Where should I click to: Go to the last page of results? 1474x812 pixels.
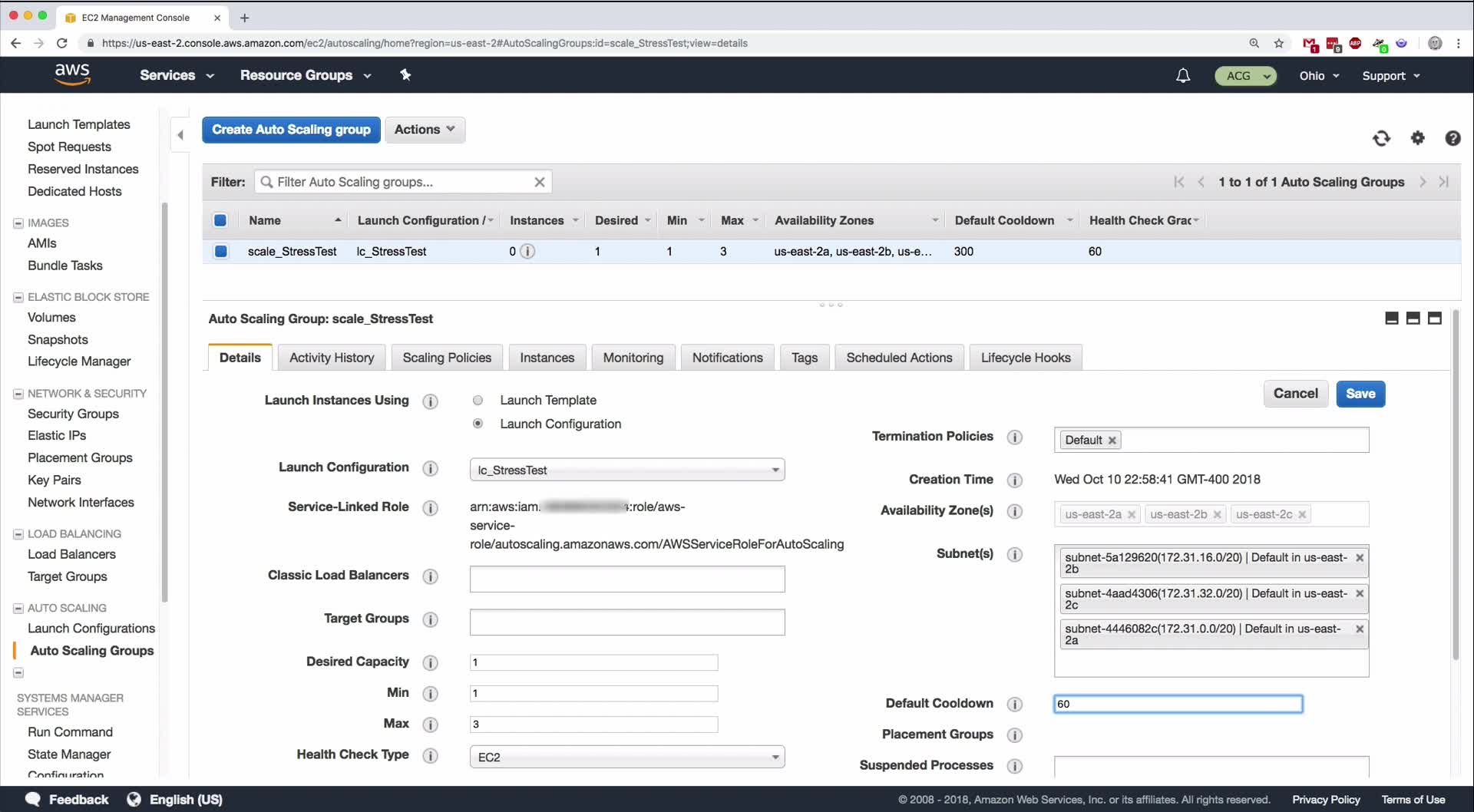point(1444,182)
